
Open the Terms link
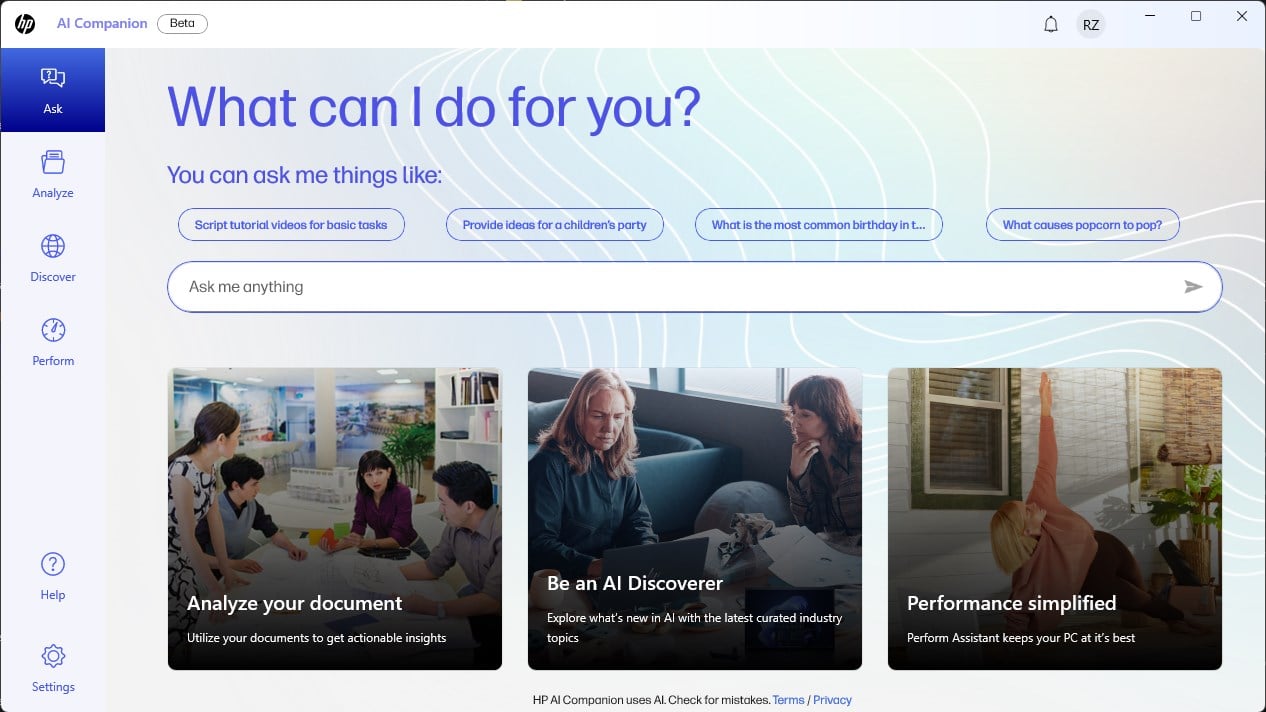pos(788,700)
